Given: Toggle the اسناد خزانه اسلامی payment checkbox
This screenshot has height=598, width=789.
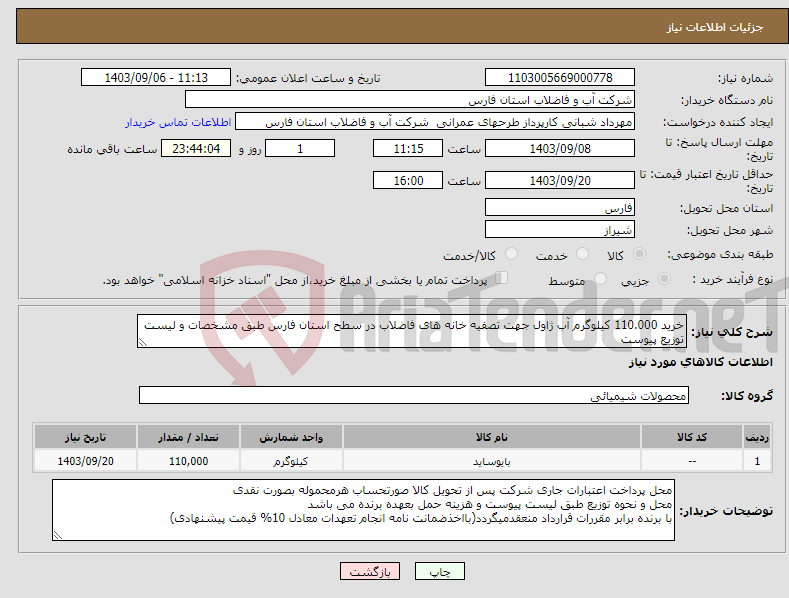Looking at the screenshot, I should [501, 277].
